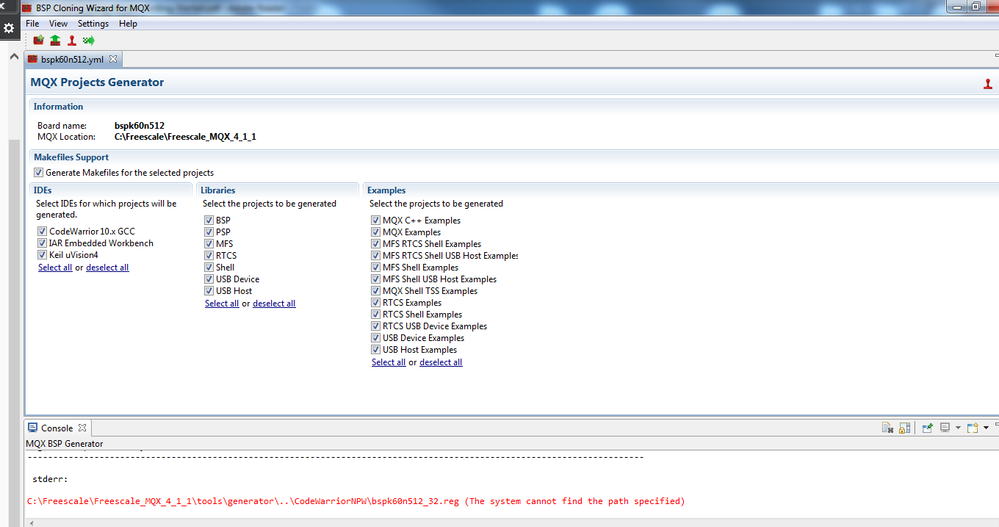Image resolution: width=999 pixels, height=527 pixels.
Task: Toggle MQX C++ Examples checkbox
Action: point(376,220)
